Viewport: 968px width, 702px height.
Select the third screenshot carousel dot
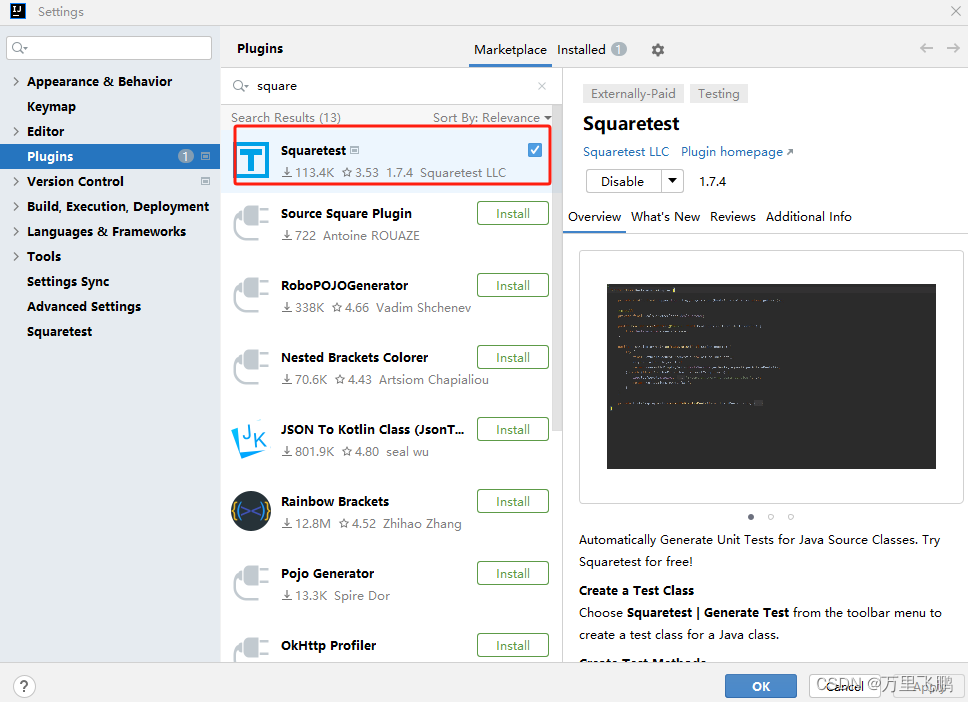point(791,517)
